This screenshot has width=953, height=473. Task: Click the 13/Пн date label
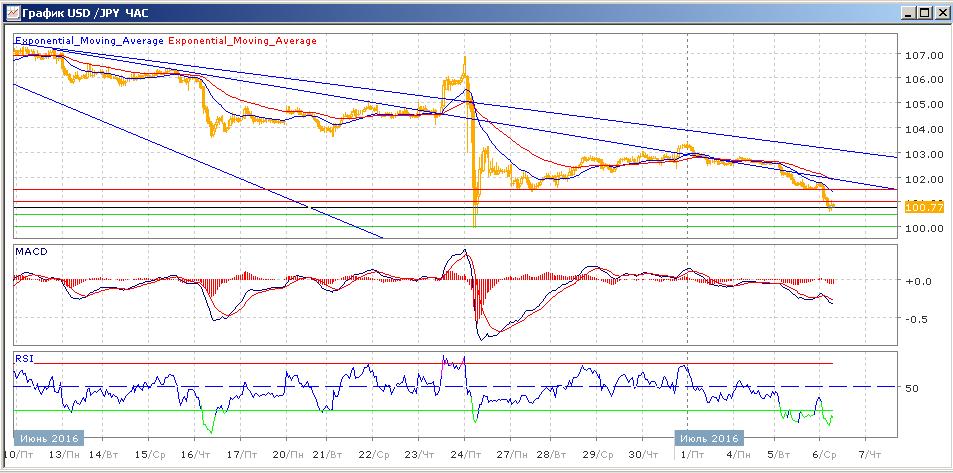coord(65,455)
